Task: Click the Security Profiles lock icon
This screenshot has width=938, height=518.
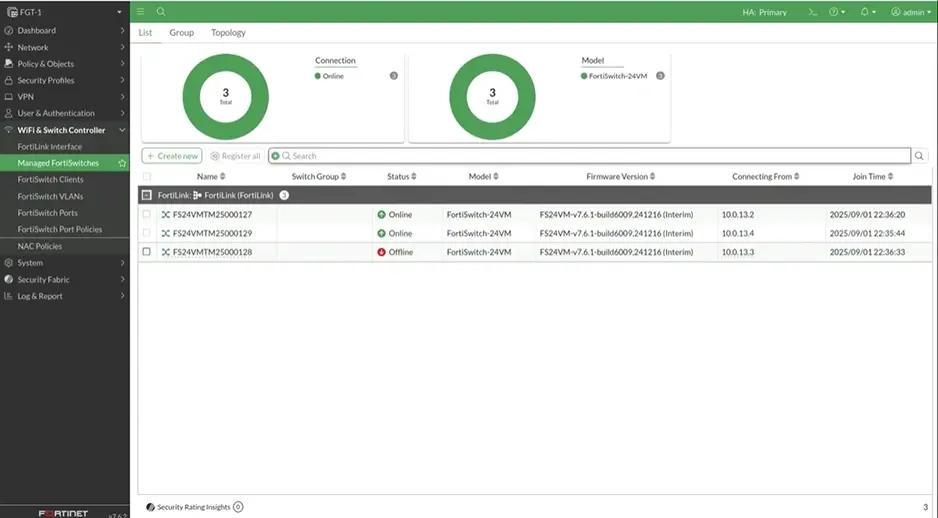Action: point(8,80)
